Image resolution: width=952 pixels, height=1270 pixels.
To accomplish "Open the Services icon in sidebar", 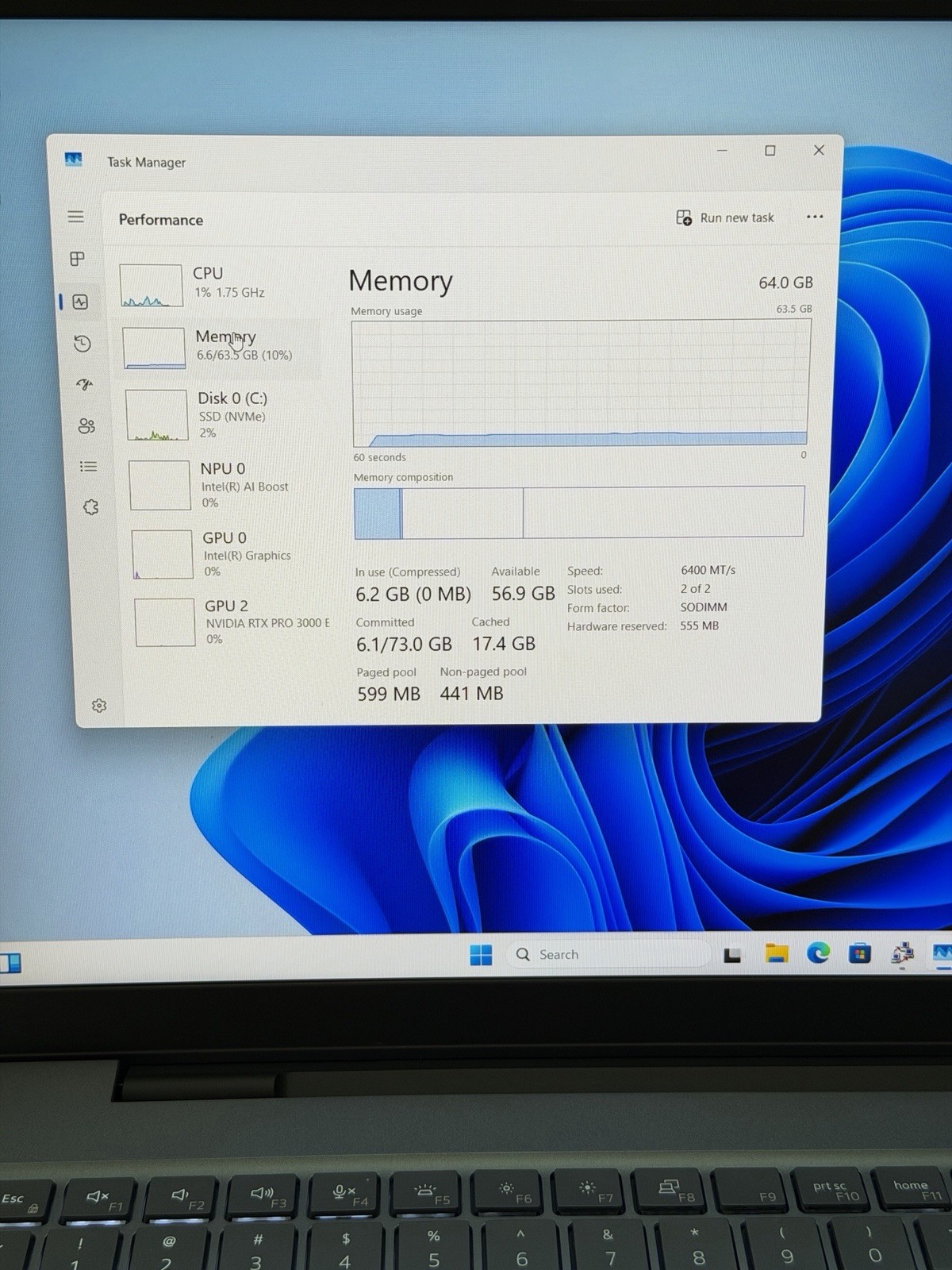I will 90,507.
